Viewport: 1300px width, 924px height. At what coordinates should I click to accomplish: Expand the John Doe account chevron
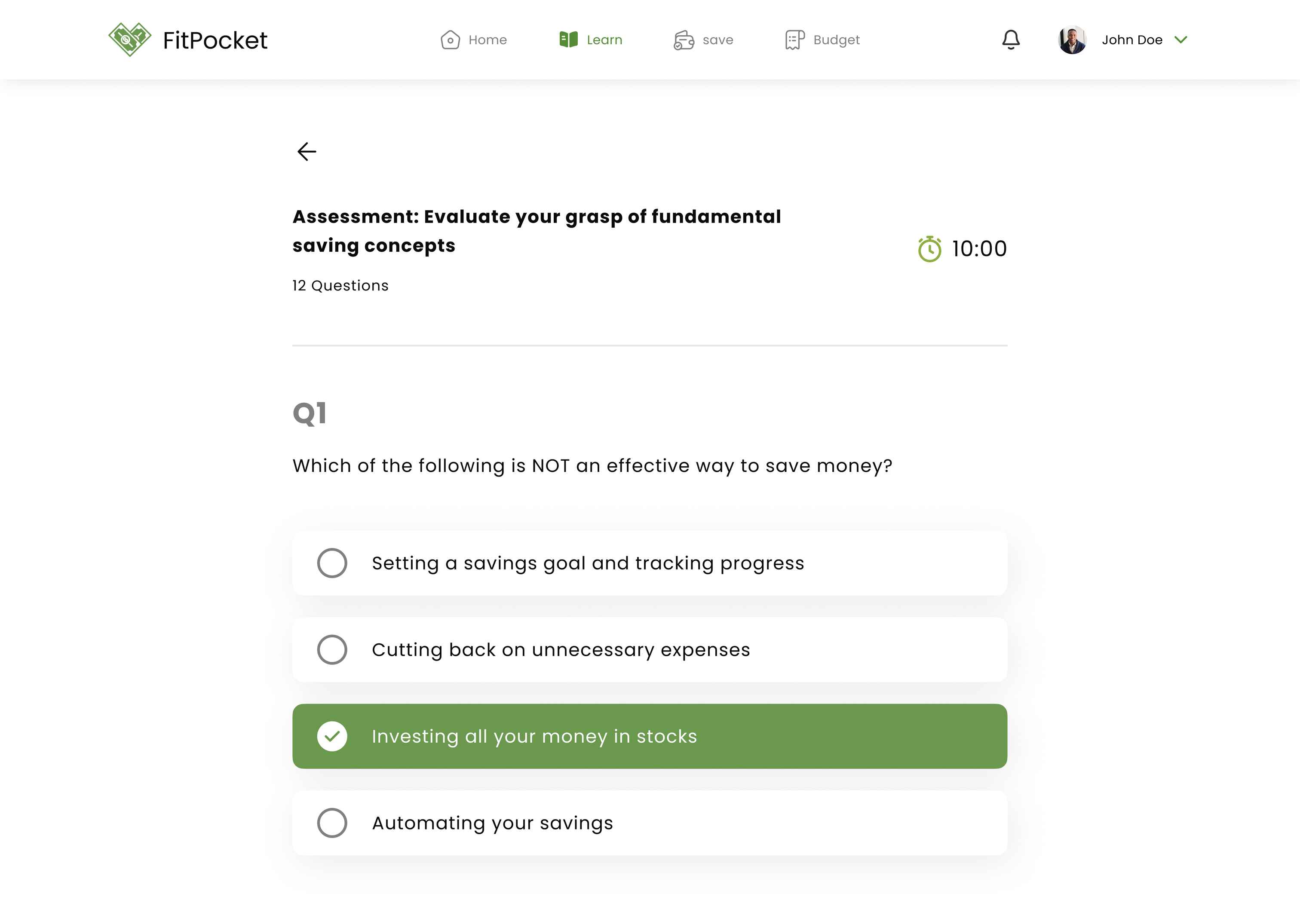(x=1181, y=40)
